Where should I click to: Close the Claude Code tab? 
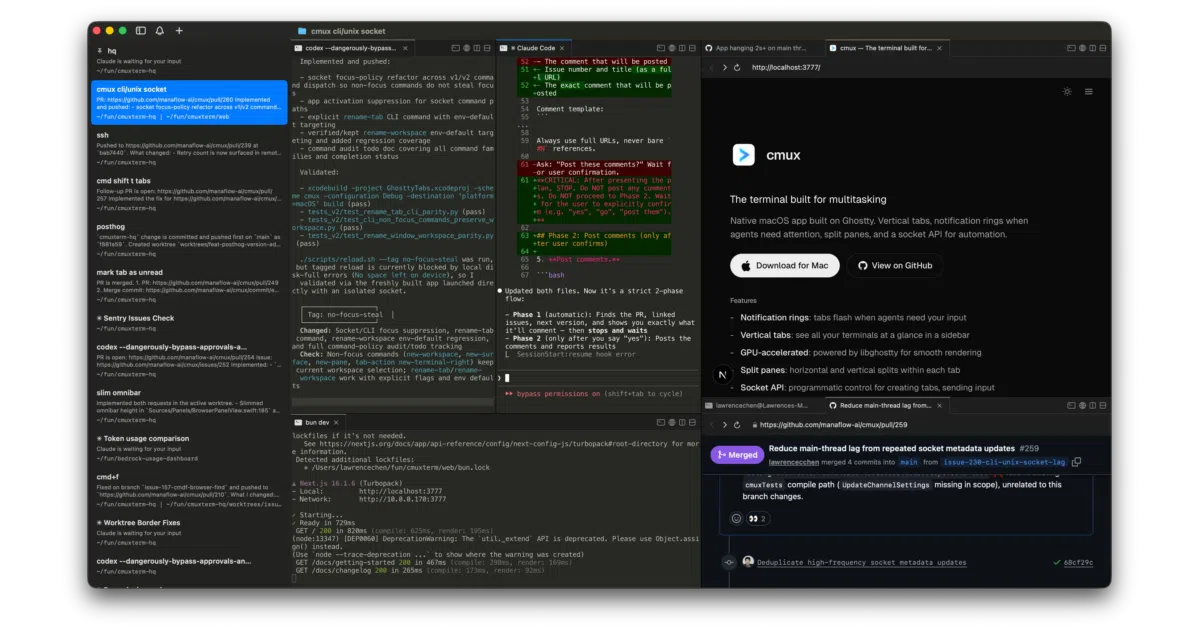coord(561,48)
